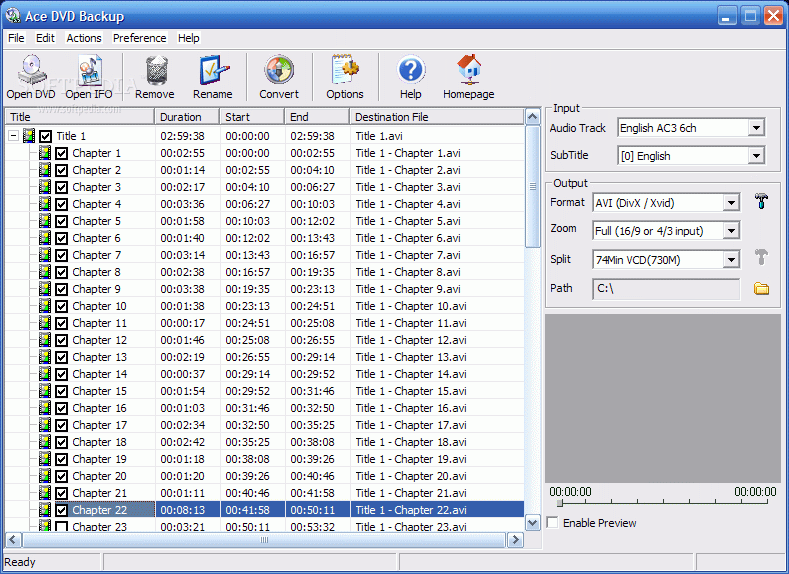Click the Path input field
Viewport: 789px width, 574px height.
tap(666, 289)
